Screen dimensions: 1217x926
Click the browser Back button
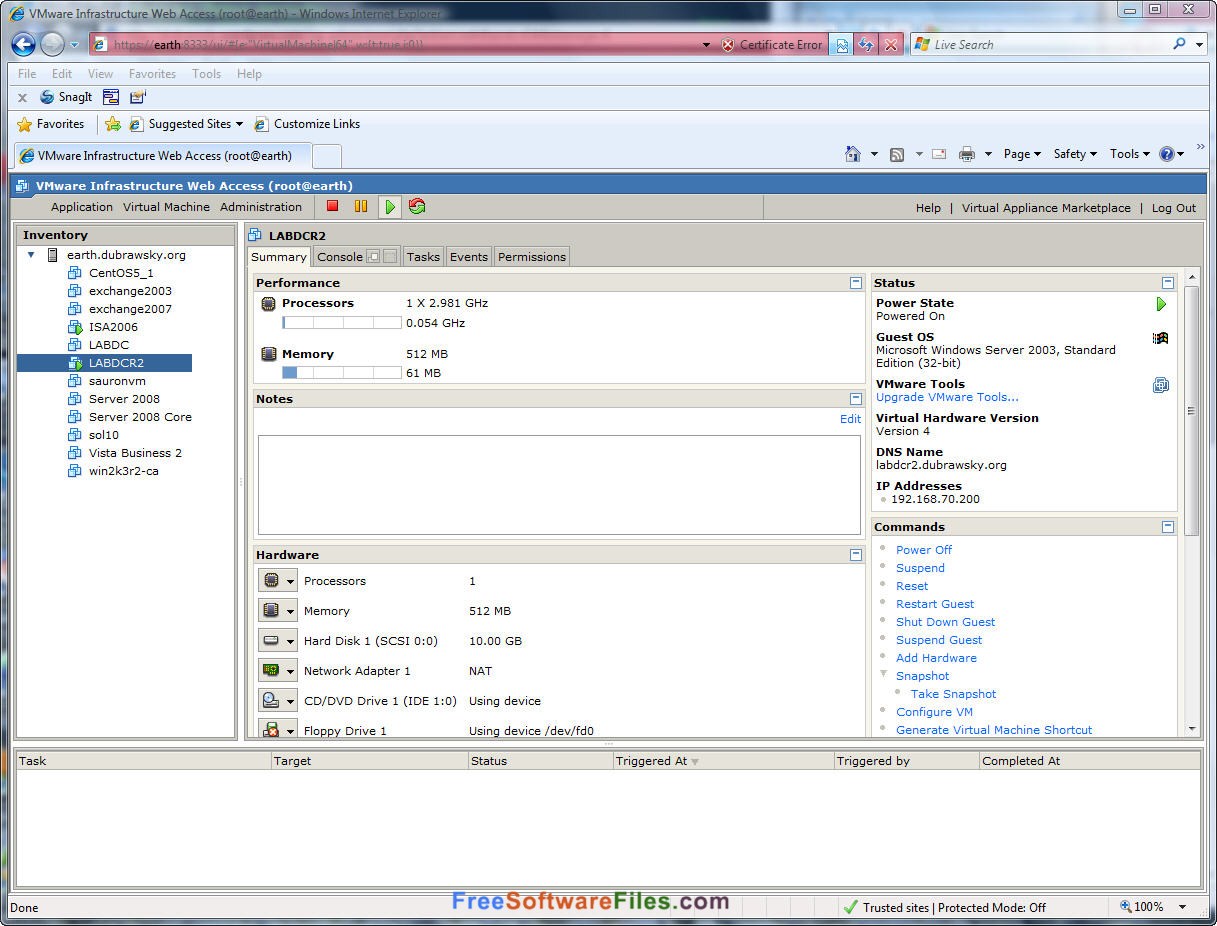tap(24, 44)
